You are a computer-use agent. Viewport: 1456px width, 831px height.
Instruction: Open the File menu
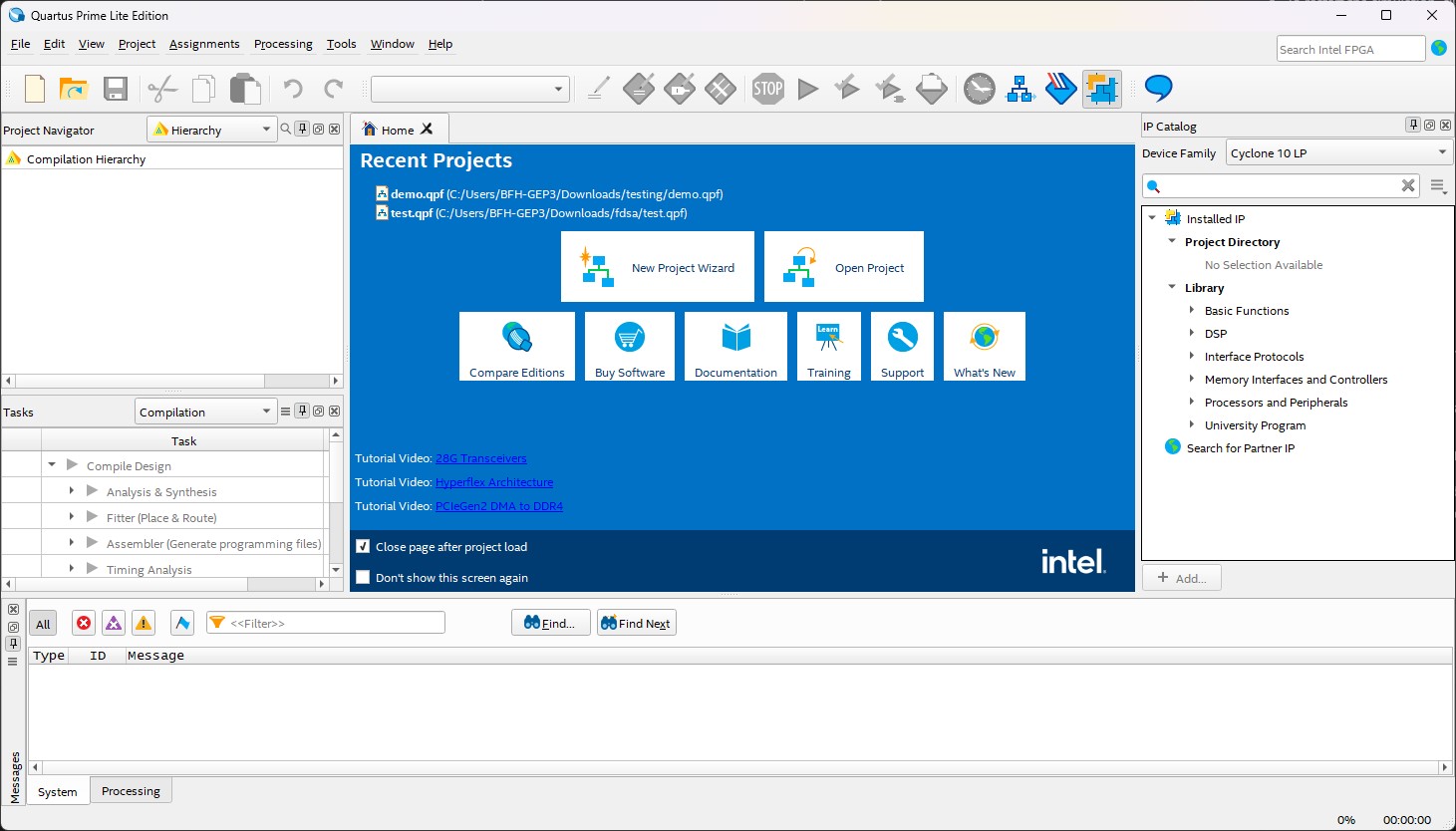[20, 44]
